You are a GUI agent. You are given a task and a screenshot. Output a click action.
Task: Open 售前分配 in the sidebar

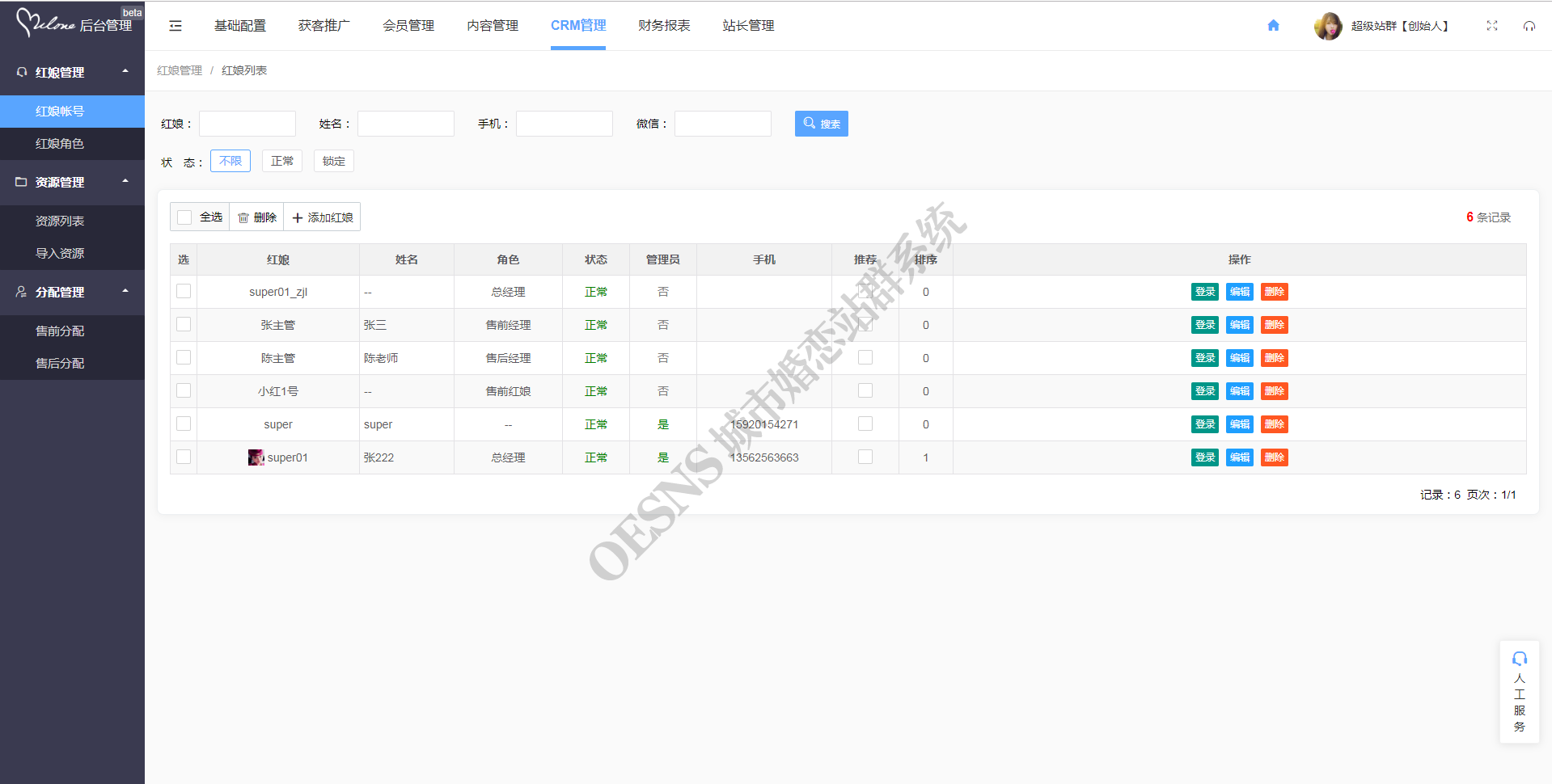pyautogui.click(x=60, y=331)
